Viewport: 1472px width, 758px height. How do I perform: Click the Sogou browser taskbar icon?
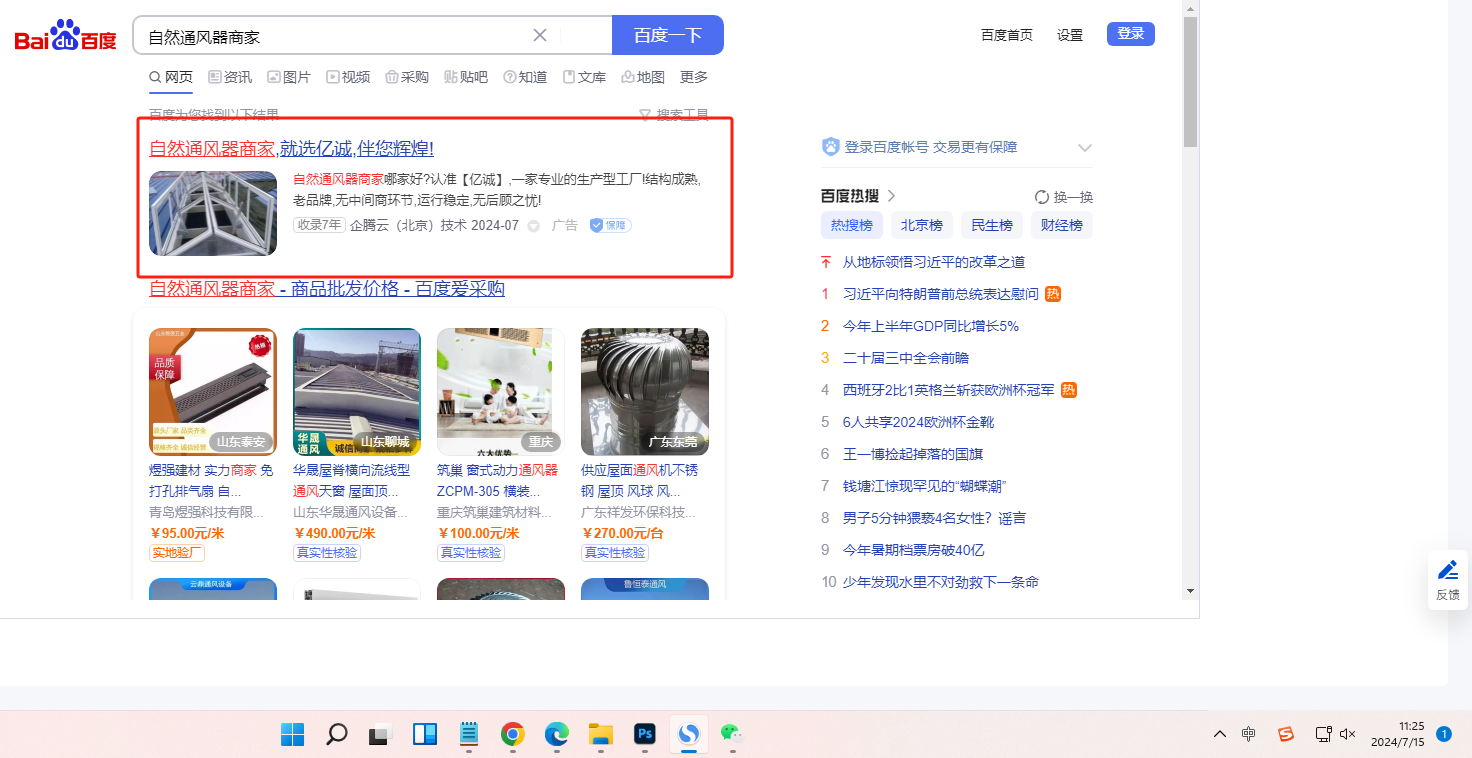688,735
